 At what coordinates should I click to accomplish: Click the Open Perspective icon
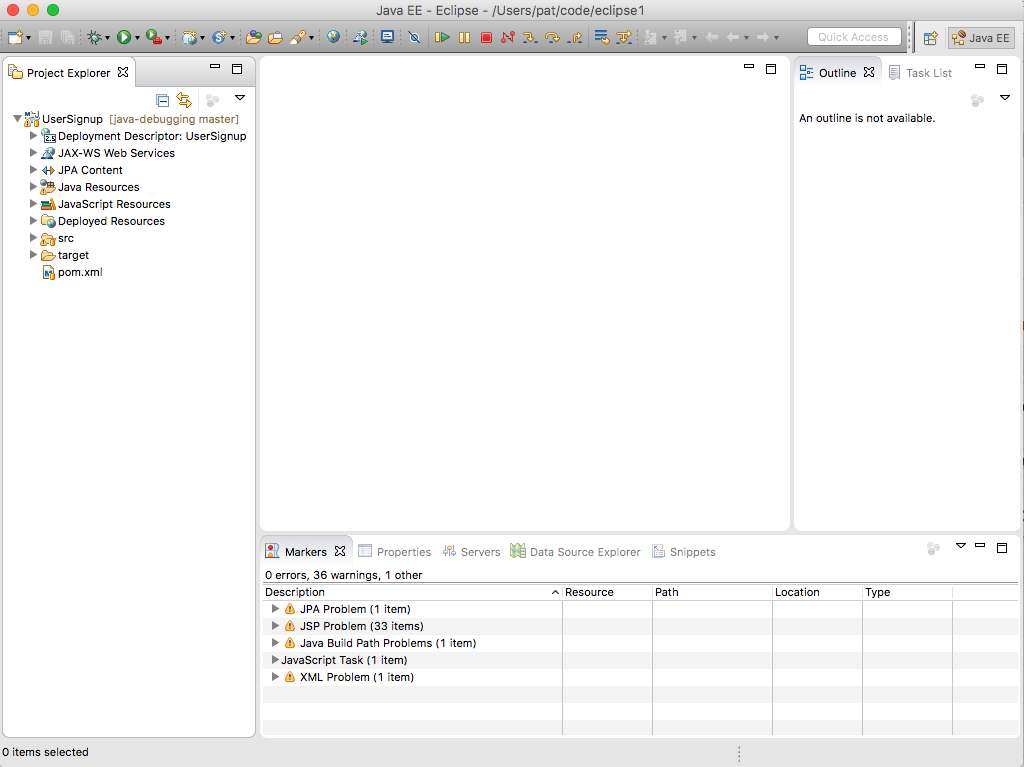(x=930, y=38)
